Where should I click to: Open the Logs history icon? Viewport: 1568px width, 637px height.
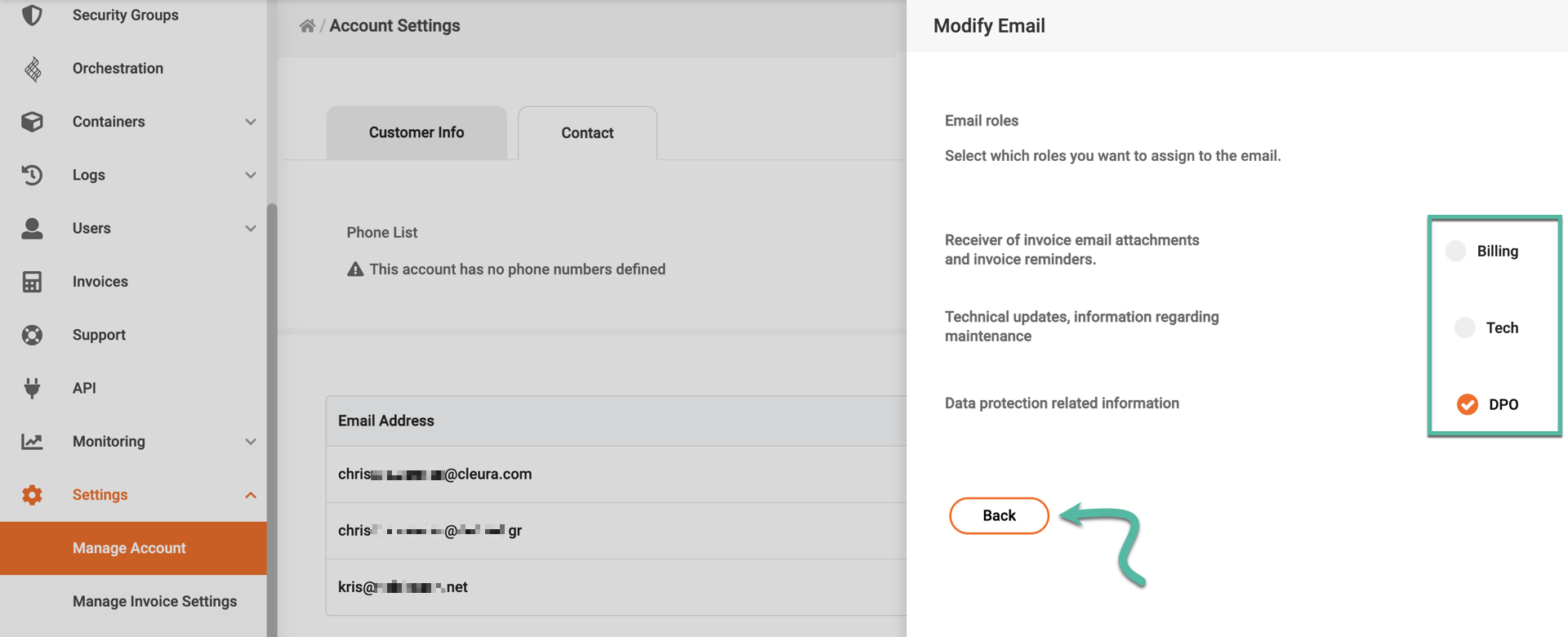[x=32, y=175]
